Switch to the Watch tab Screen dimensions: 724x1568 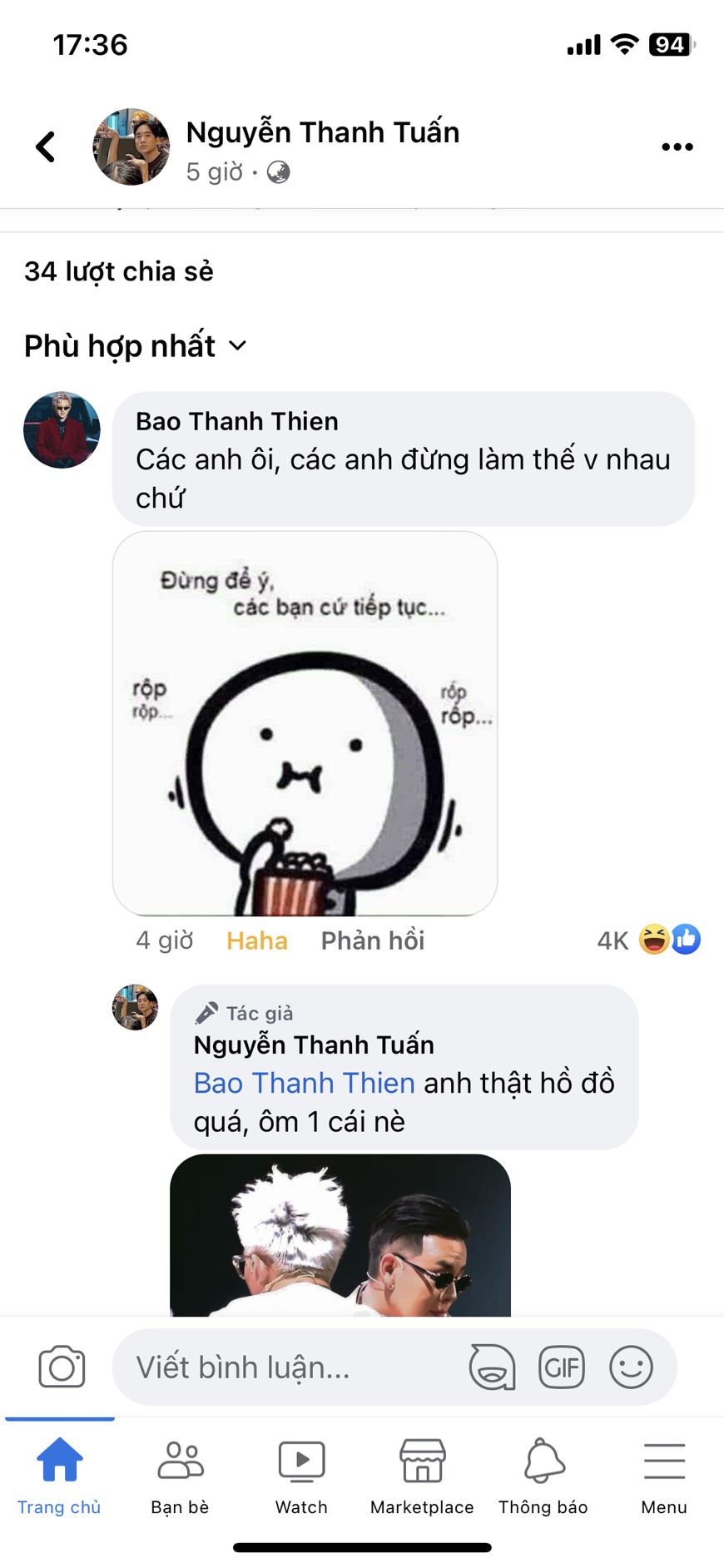point(301,1476)
